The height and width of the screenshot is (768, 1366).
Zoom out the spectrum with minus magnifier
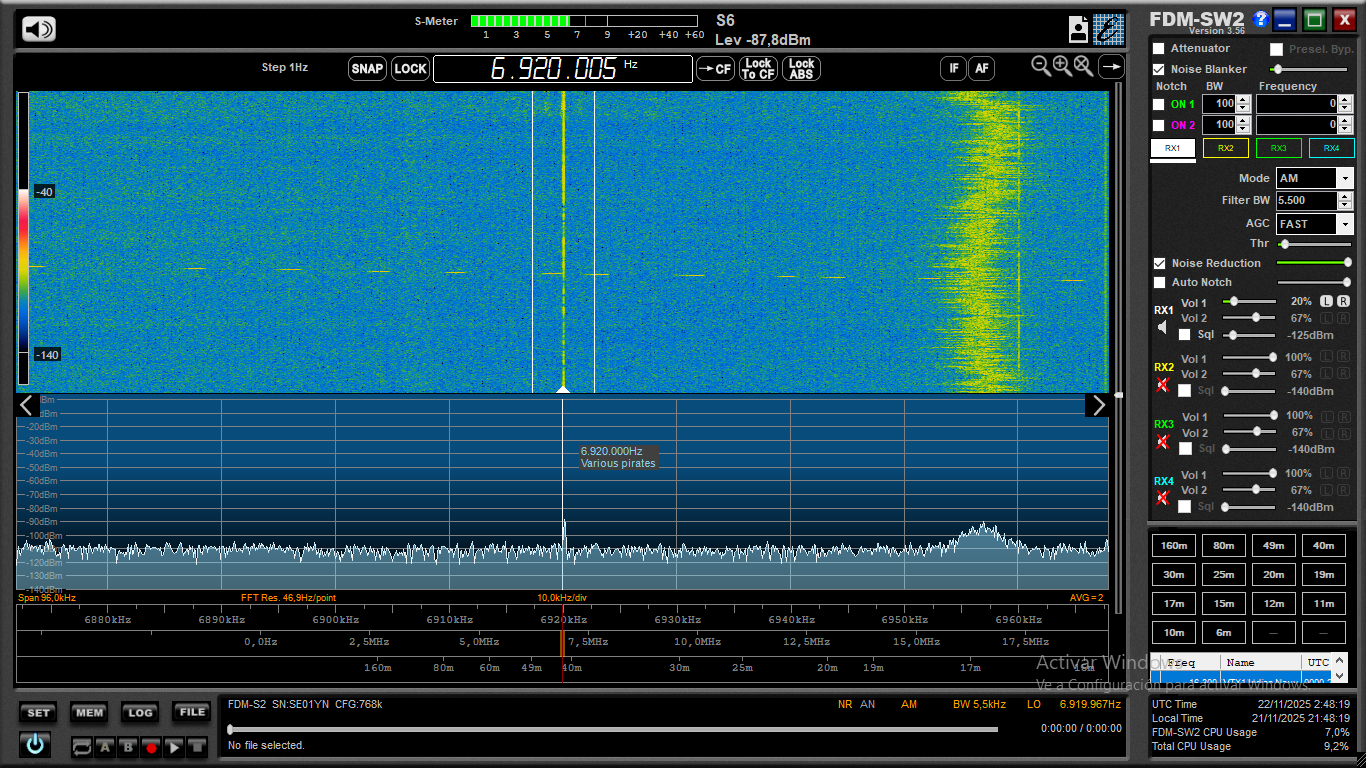(x=1041, y=66)
